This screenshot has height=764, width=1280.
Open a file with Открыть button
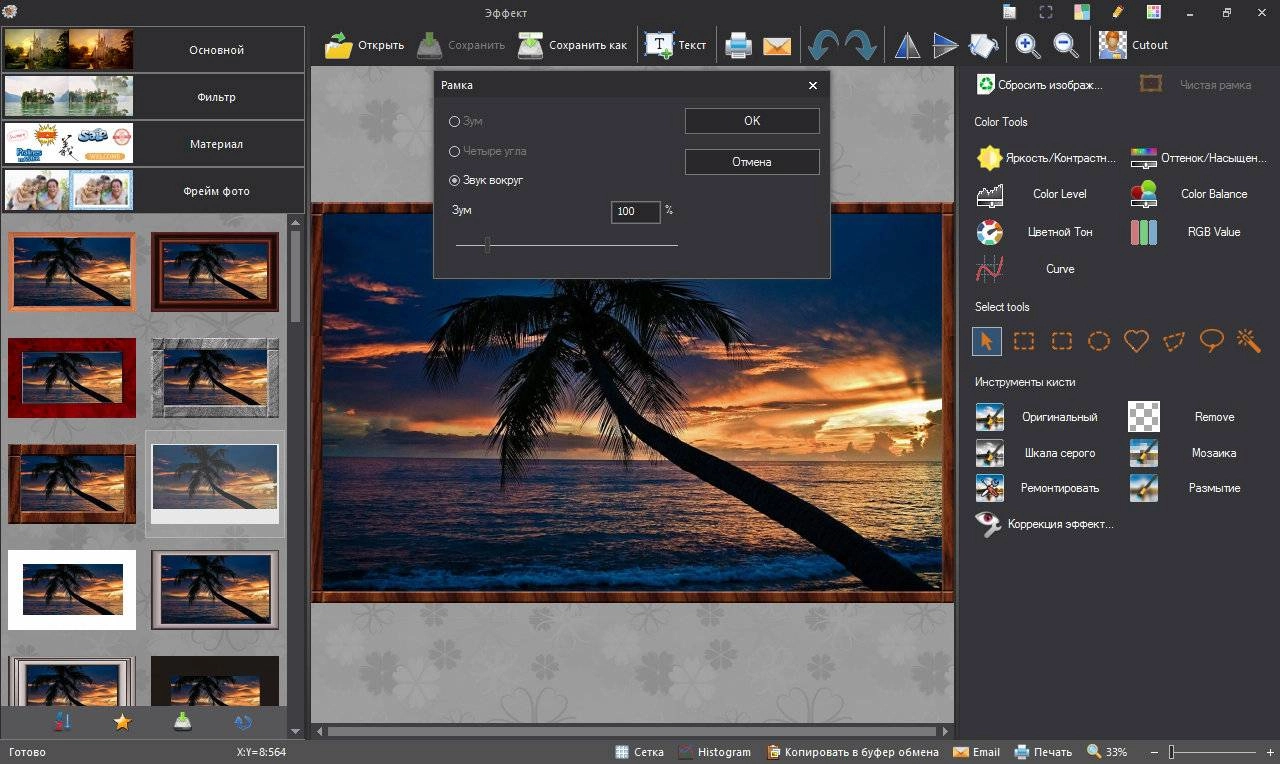[364, 45]
